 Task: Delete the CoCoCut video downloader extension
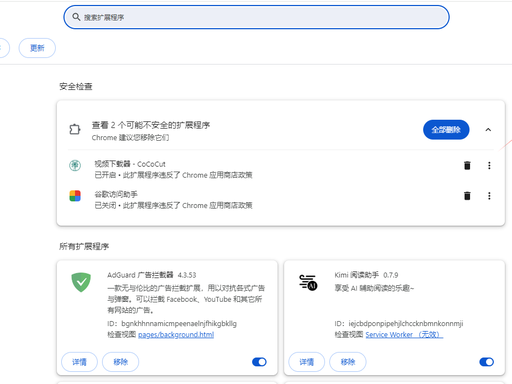click(x=467, y=165)
